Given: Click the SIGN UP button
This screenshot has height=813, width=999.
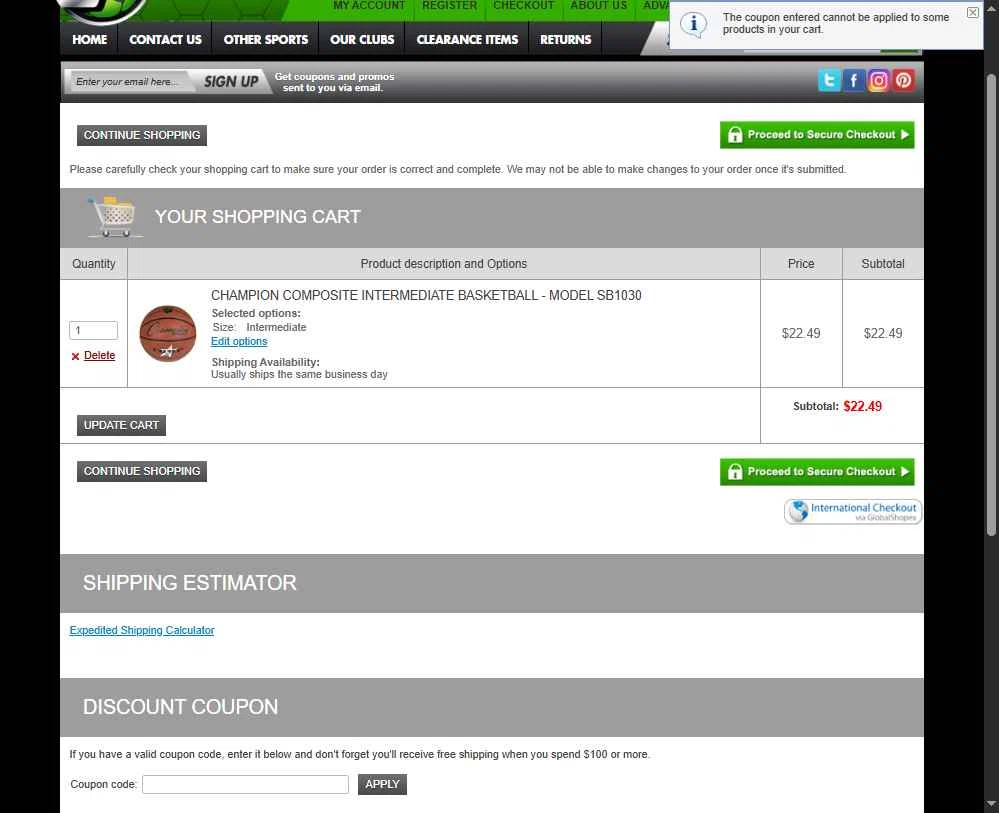Looking at the screenshot, I should (x=231, y=82).
